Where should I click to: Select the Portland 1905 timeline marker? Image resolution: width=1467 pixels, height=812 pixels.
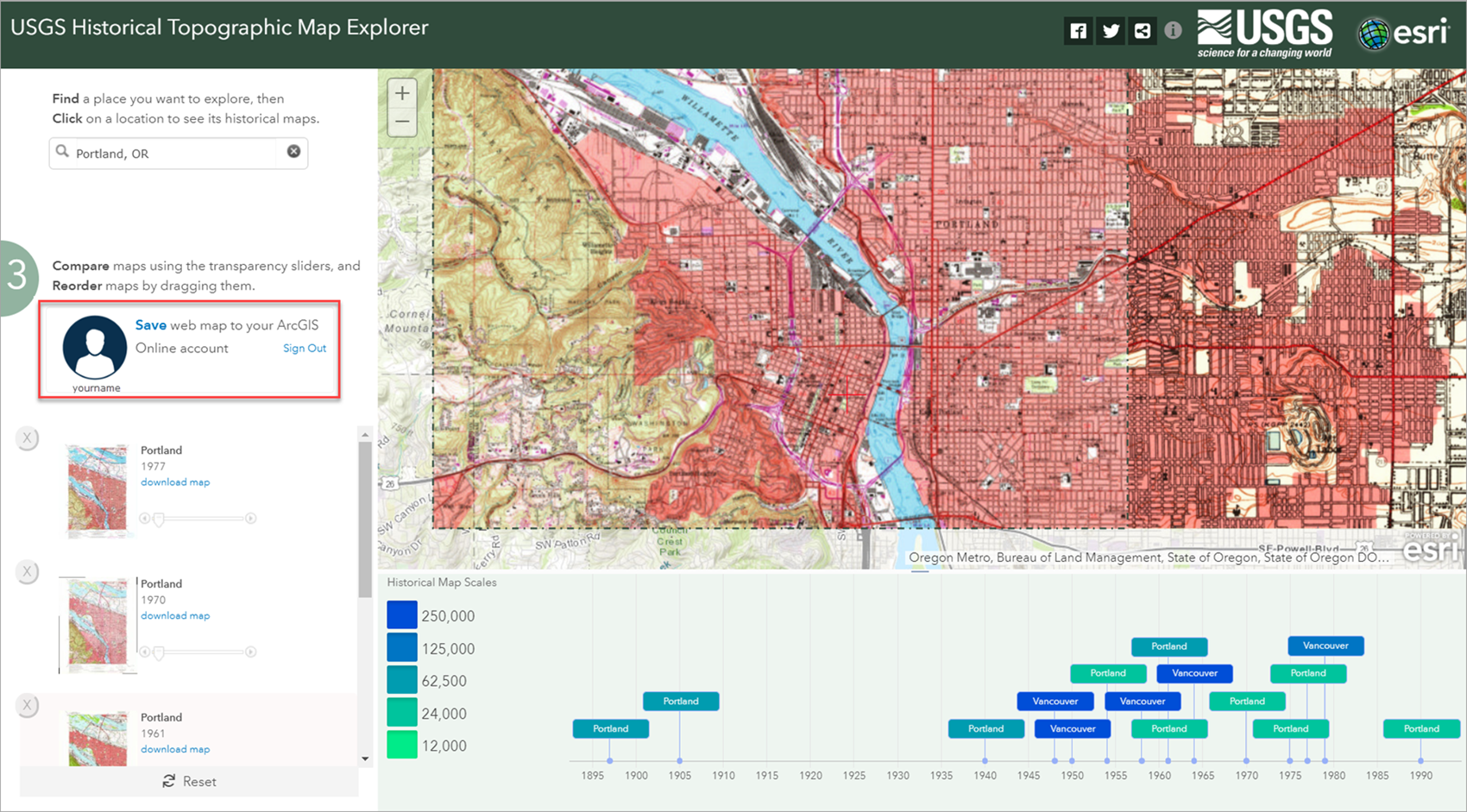pyautogui.click(x=681, y=701)
